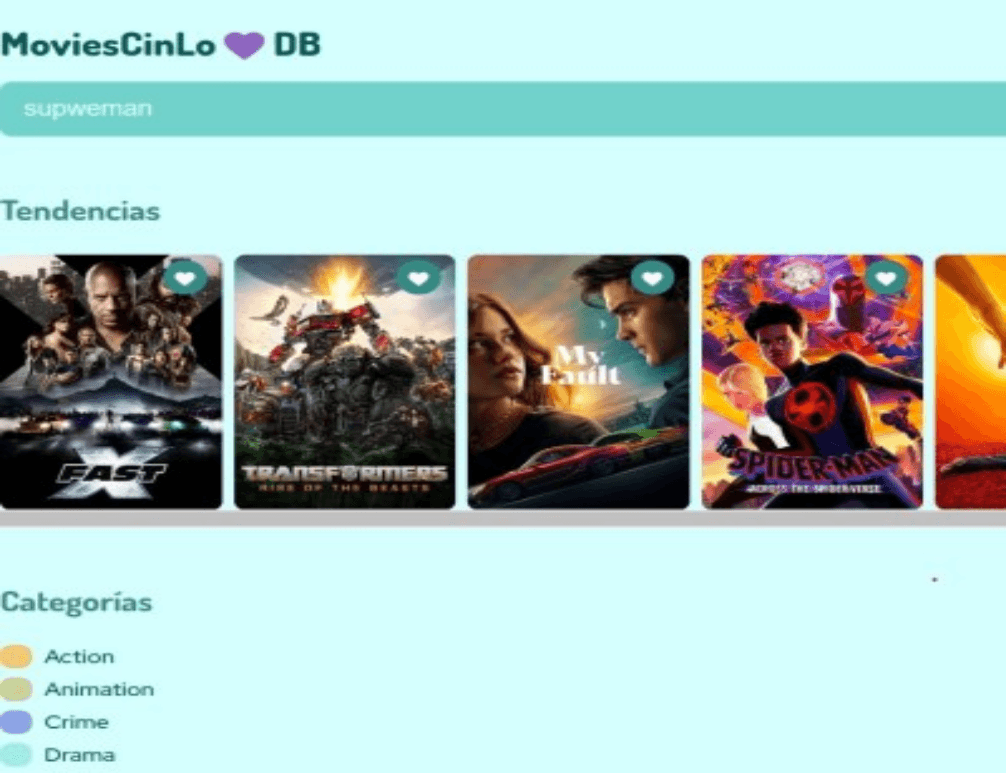Like the Fast X movie with heart icon
1006x773 pixels.
[185, 278]
